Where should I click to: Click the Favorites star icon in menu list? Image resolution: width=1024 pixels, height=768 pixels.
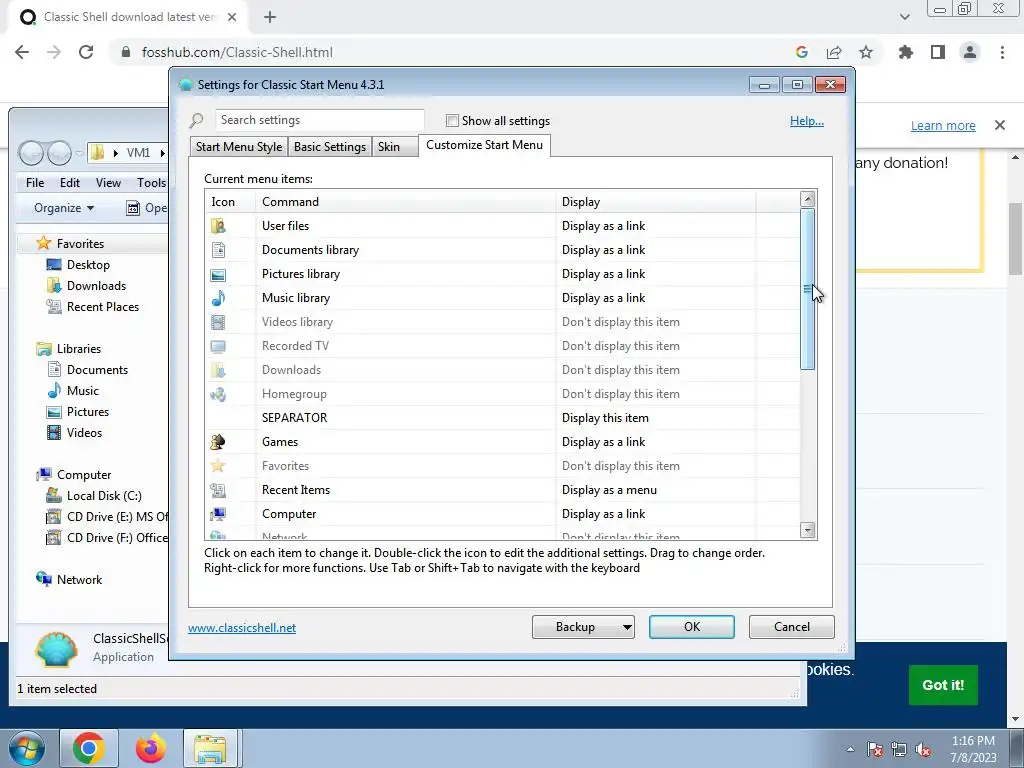click(218, 466)
